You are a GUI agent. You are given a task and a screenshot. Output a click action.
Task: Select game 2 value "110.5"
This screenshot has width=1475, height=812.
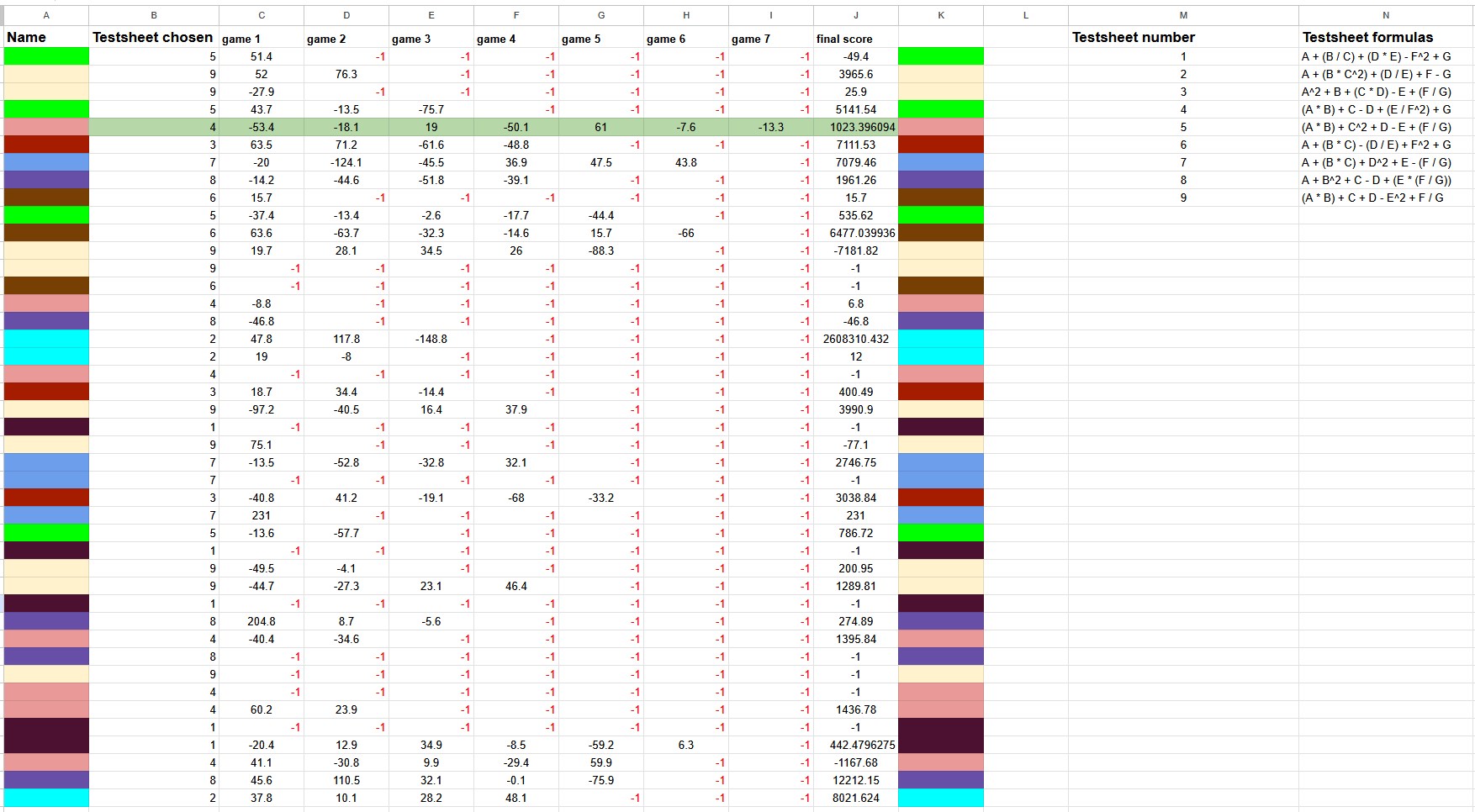346,780
